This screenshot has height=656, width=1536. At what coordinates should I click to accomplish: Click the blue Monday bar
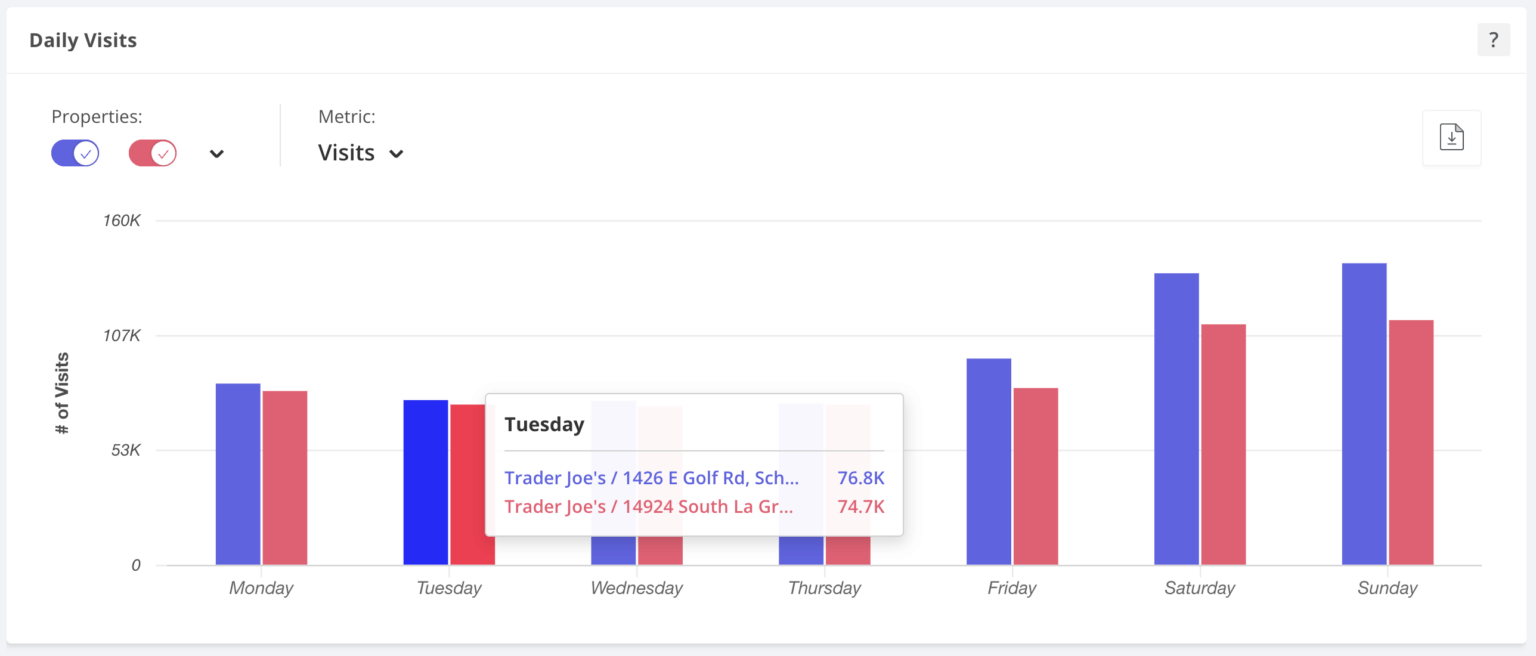[238, 474]
